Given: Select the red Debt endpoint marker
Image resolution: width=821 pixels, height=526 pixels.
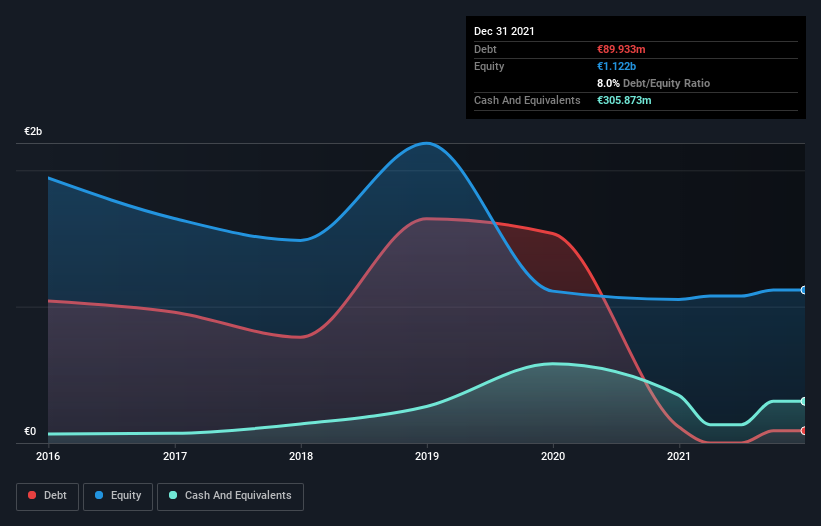Looking at the screenshot, I should 804,431.
